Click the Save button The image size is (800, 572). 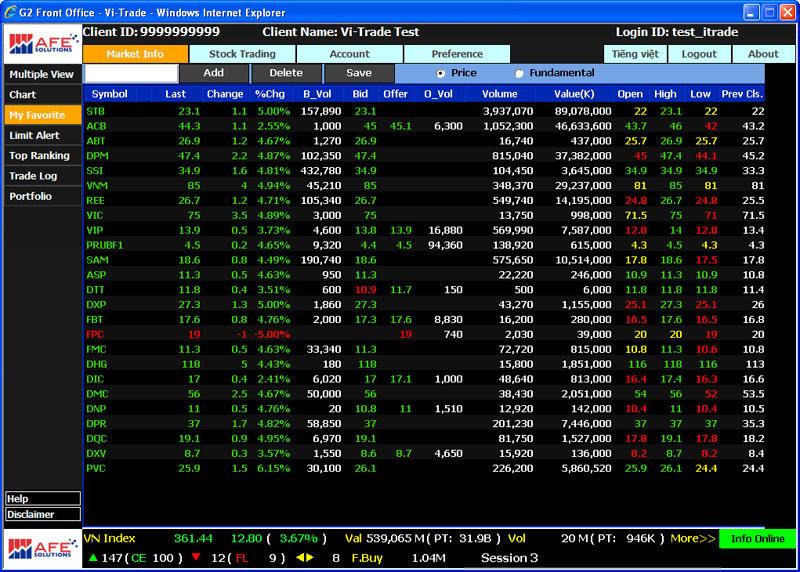click(x=359, y=73)
